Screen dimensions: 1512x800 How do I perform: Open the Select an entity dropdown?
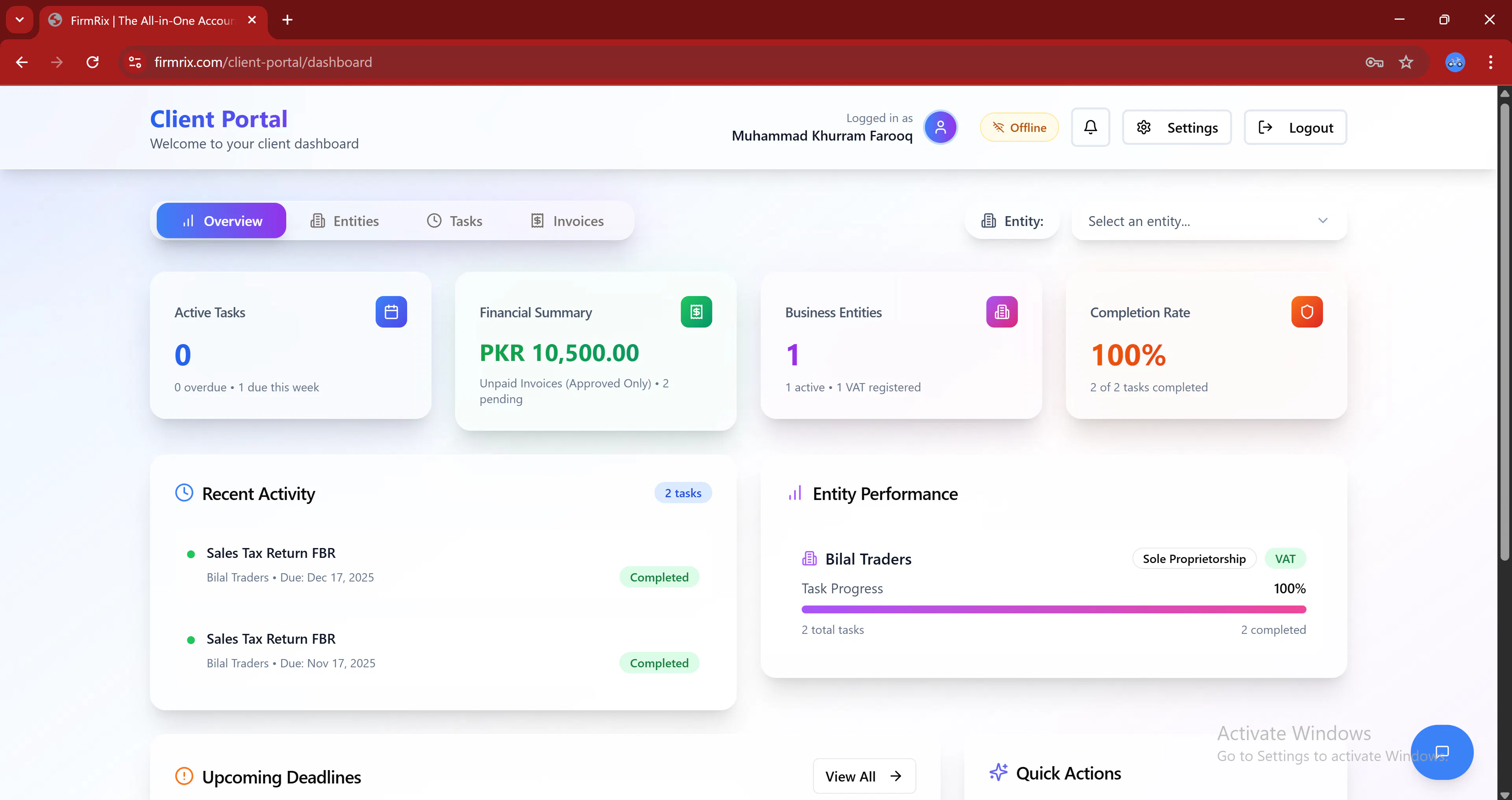tap(1209, 221)
